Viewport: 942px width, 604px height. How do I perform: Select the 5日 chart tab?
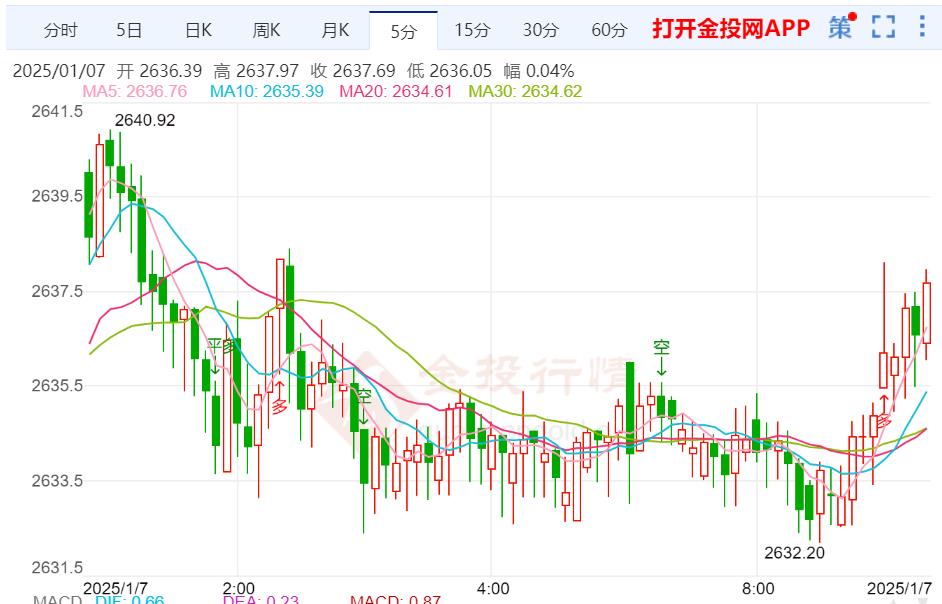129,30
